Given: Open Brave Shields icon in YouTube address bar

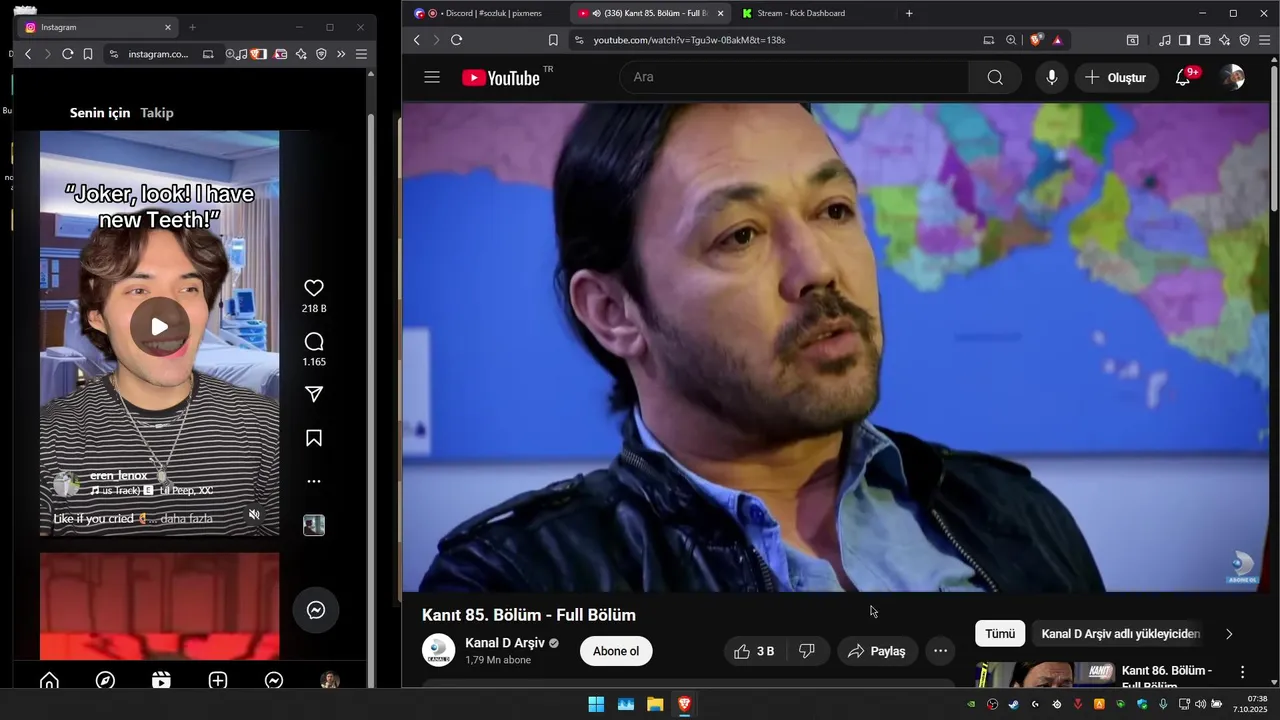Looking at the screenshot, I should [1036, 40].
